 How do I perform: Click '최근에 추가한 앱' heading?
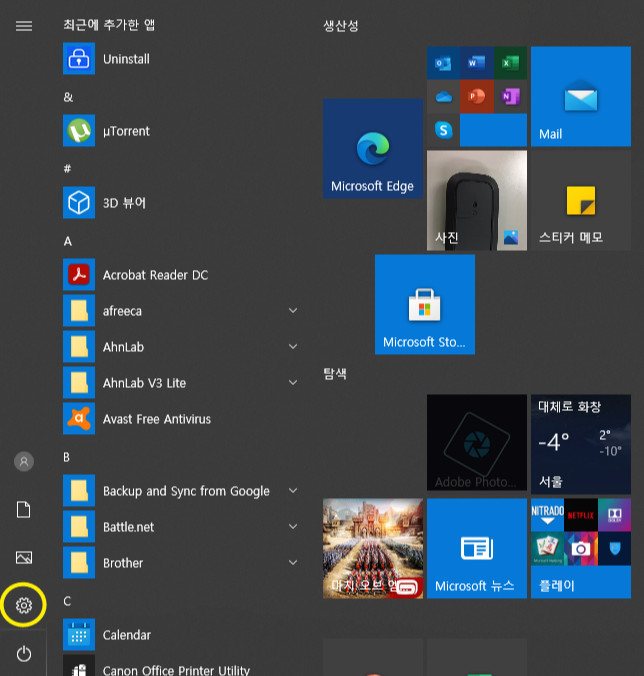pyautogui.click(x=109, y=25)
